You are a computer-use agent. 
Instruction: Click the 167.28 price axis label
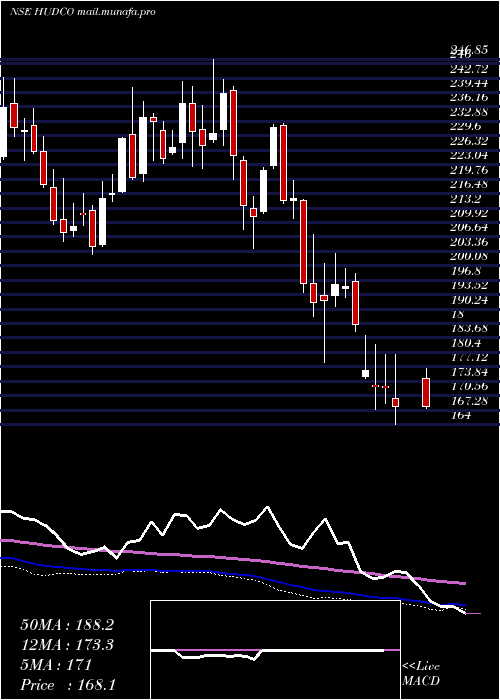469,400
